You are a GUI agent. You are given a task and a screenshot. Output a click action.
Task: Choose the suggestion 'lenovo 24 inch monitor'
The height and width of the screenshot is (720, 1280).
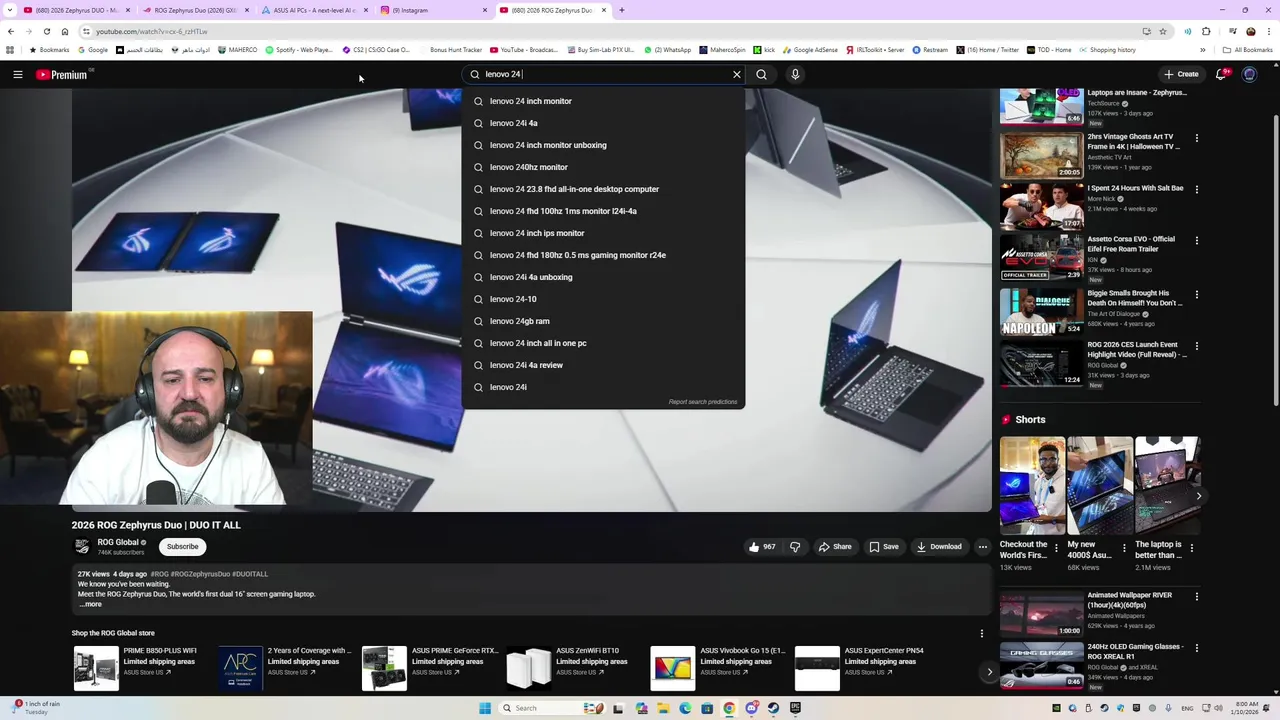coord(603,101)
